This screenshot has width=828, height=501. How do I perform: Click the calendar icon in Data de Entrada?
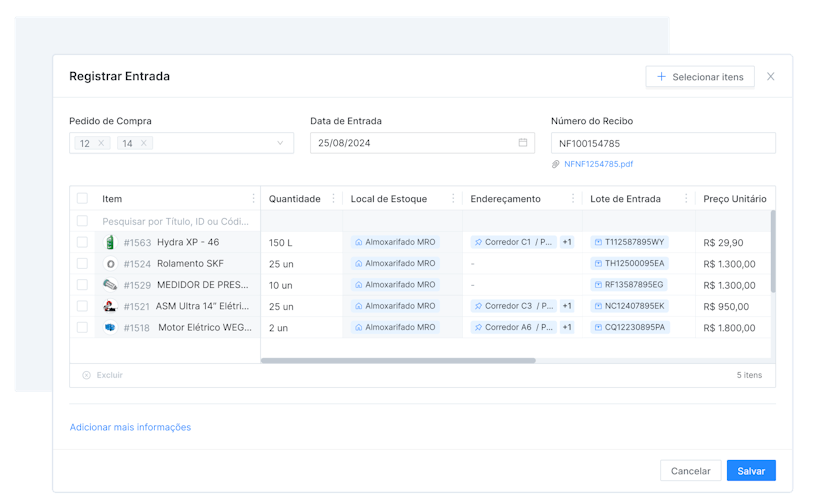[x=522, y=143]
